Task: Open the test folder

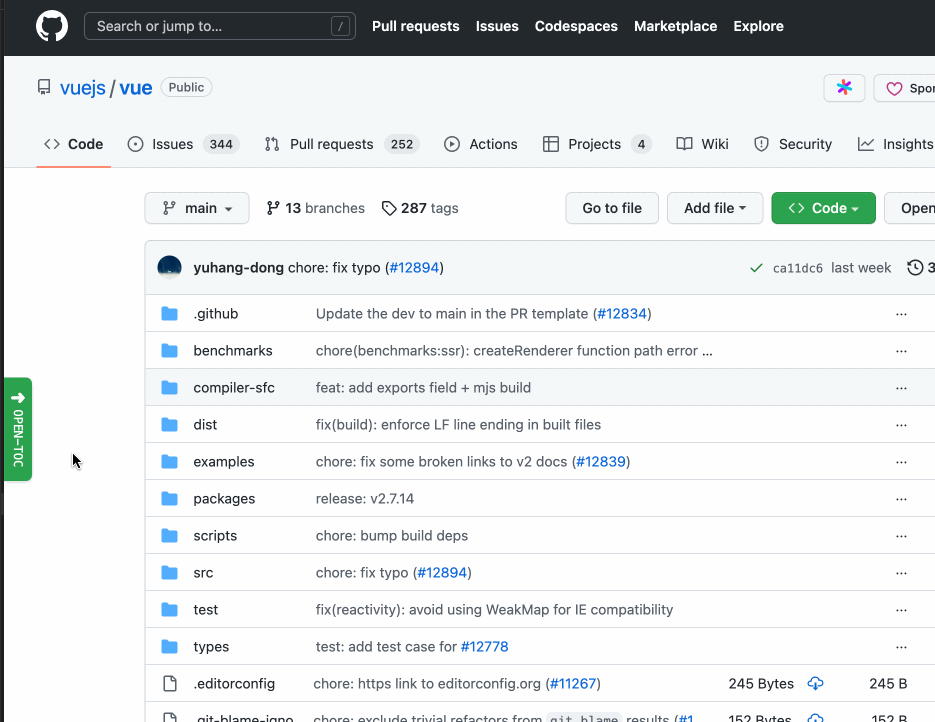Action: pyautogui.click(x=206, y=609)
